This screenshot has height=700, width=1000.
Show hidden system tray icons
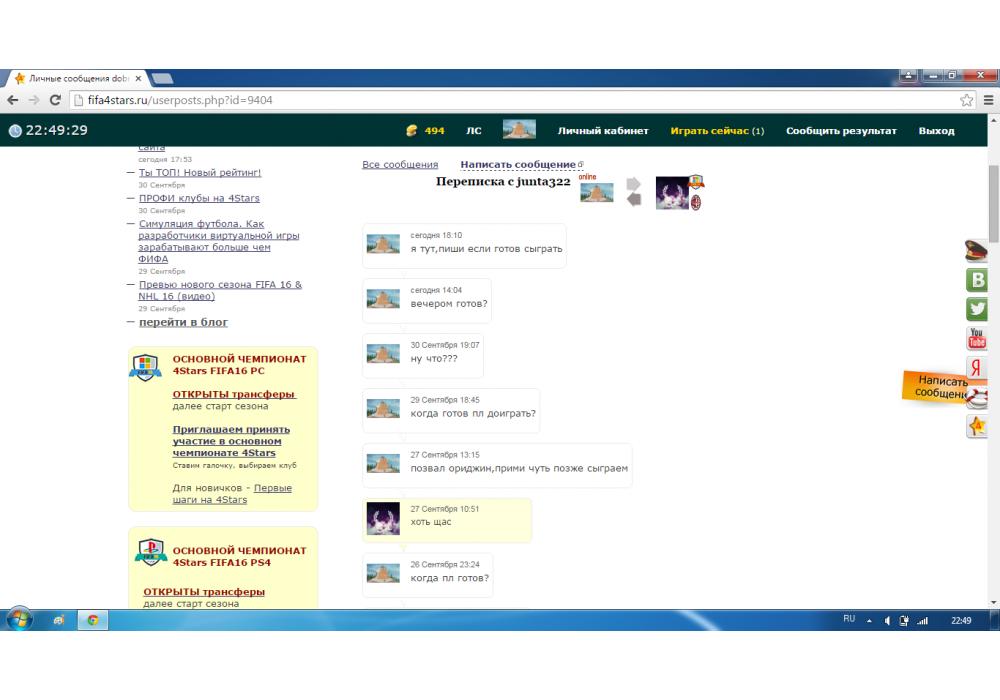point(868,620)
